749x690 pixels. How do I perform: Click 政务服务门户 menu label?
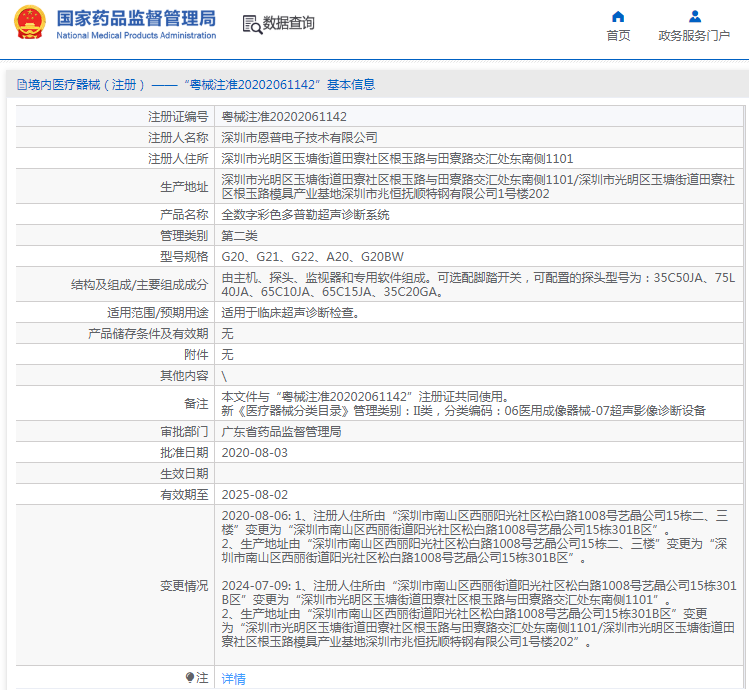tap(694, 35)
